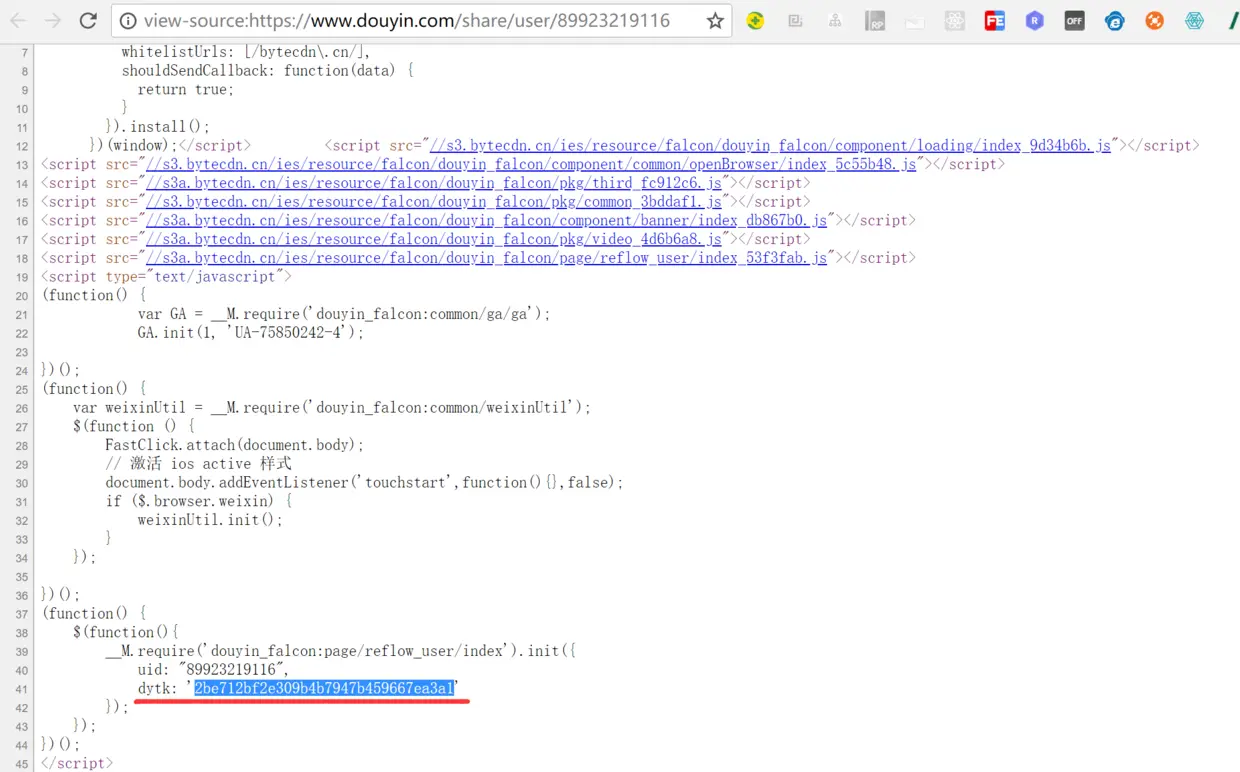Viewport: 1240px width, 772px height.
Task: Open the loading/index_9d34b6b.js script link
Action: 770,146
